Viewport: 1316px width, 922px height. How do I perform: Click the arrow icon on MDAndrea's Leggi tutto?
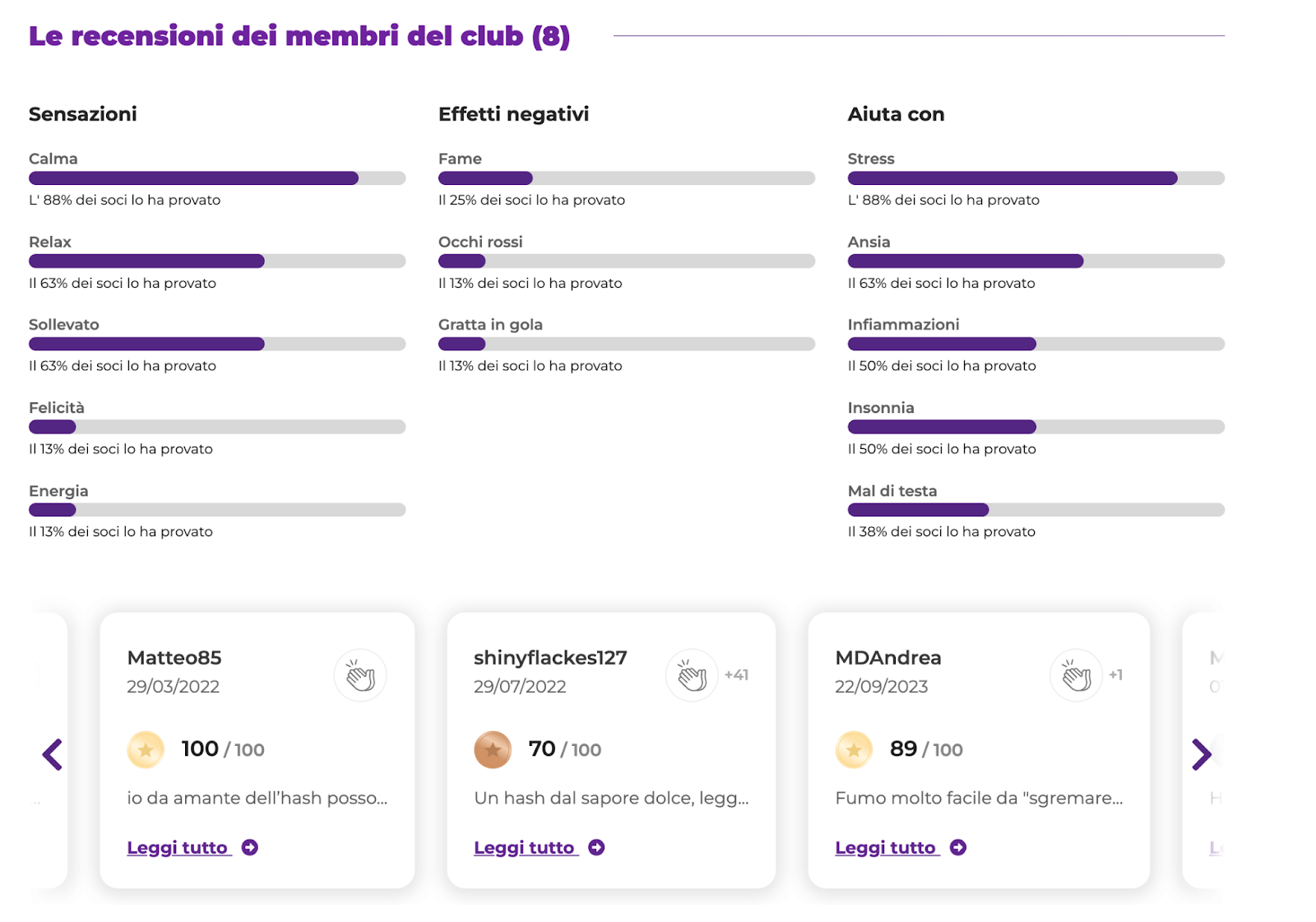click(958, 847)
